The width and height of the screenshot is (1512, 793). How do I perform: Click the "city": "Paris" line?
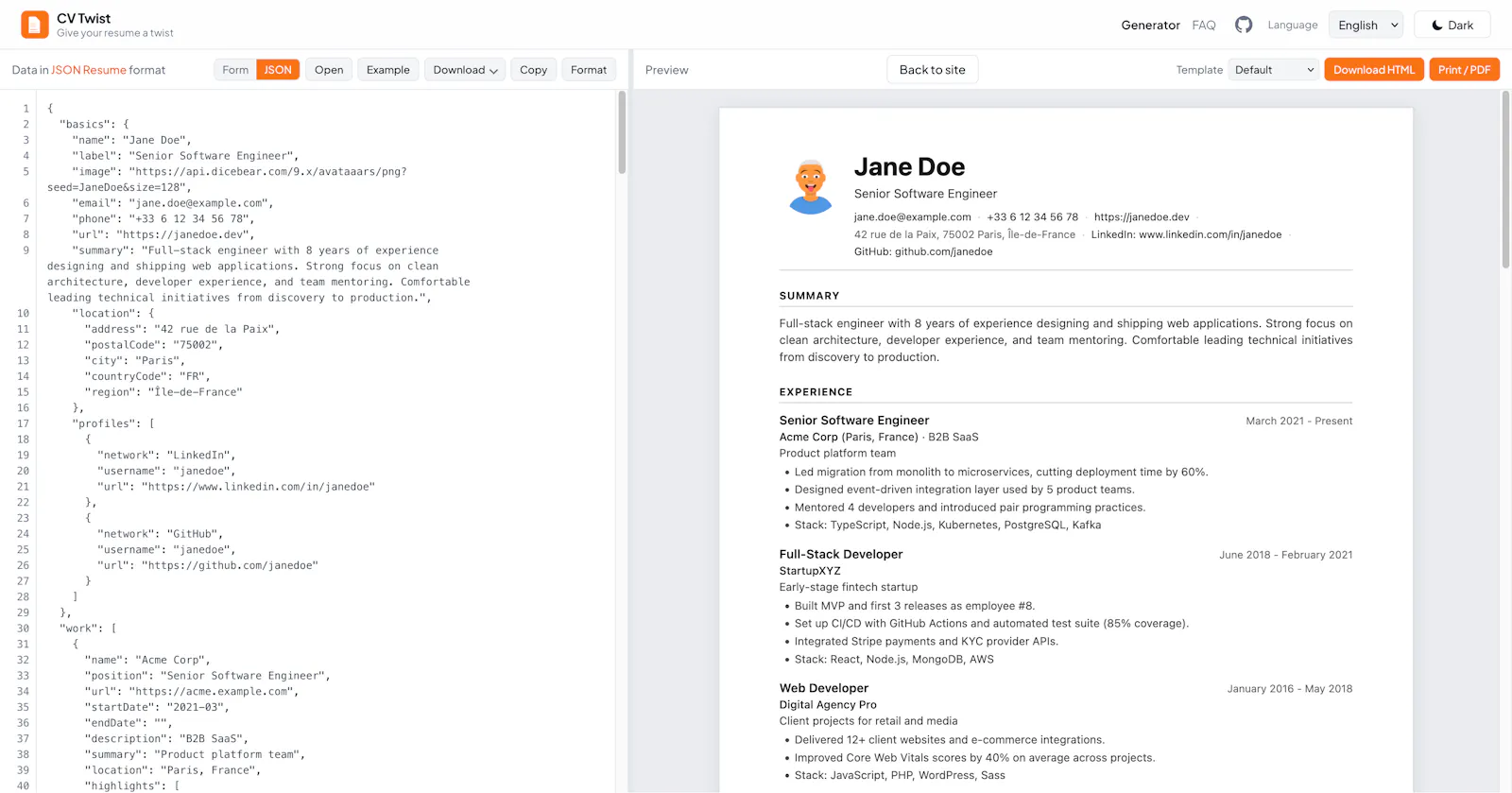[x=135, y=361]
